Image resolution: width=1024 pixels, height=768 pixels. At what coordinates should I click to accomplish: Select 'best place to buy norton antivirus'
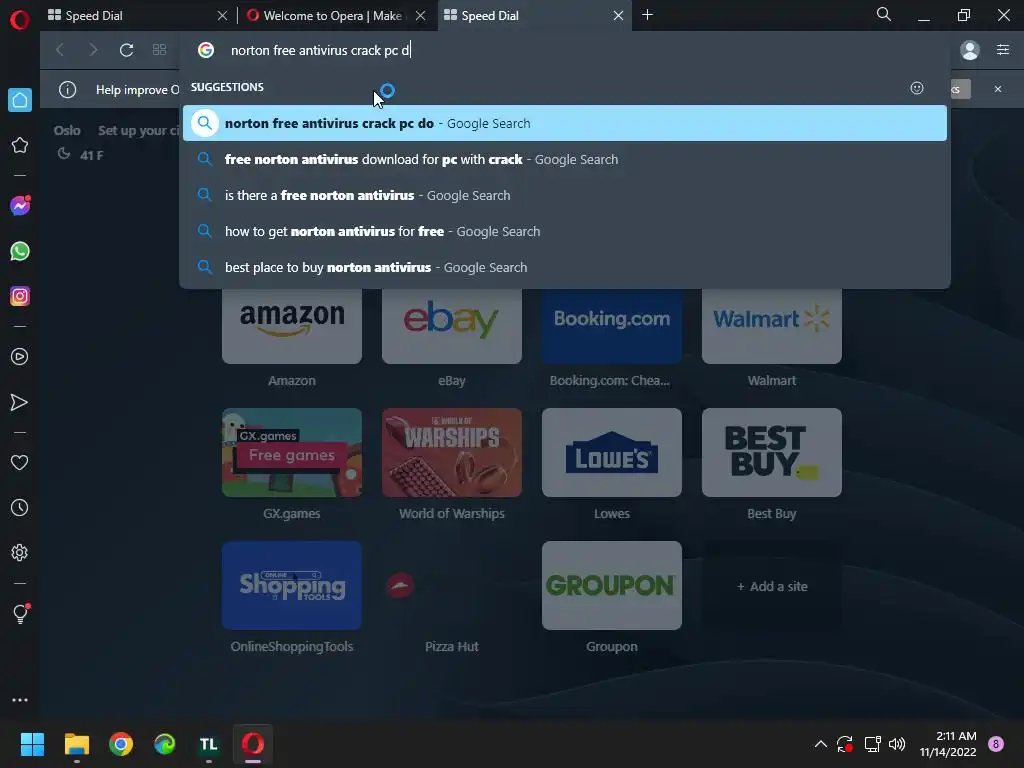(x=564, y=267)
